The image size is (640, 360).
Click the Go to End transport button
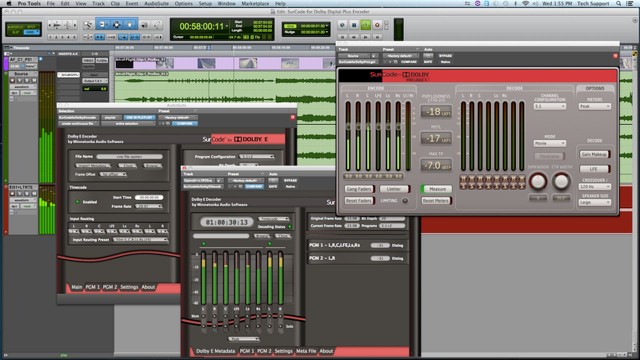point(377,37)
